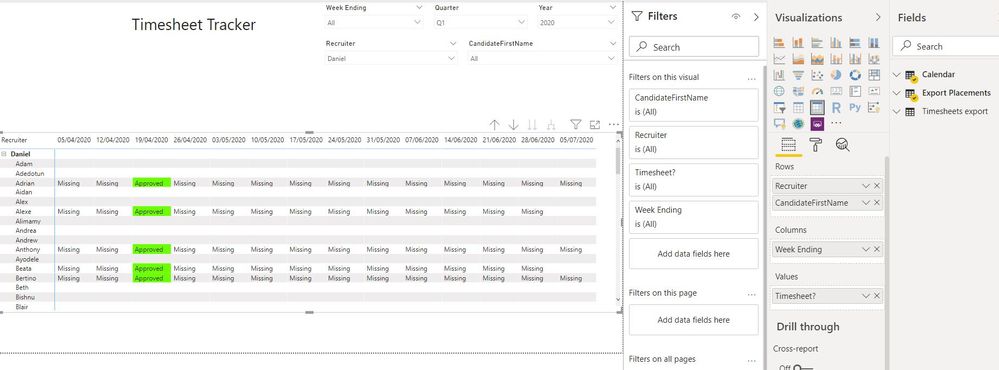Image resolution: width=999 pixels, height=370 pixels.
Task: Open the Recruiter is (All) filter card
Action: click(694, 142)
